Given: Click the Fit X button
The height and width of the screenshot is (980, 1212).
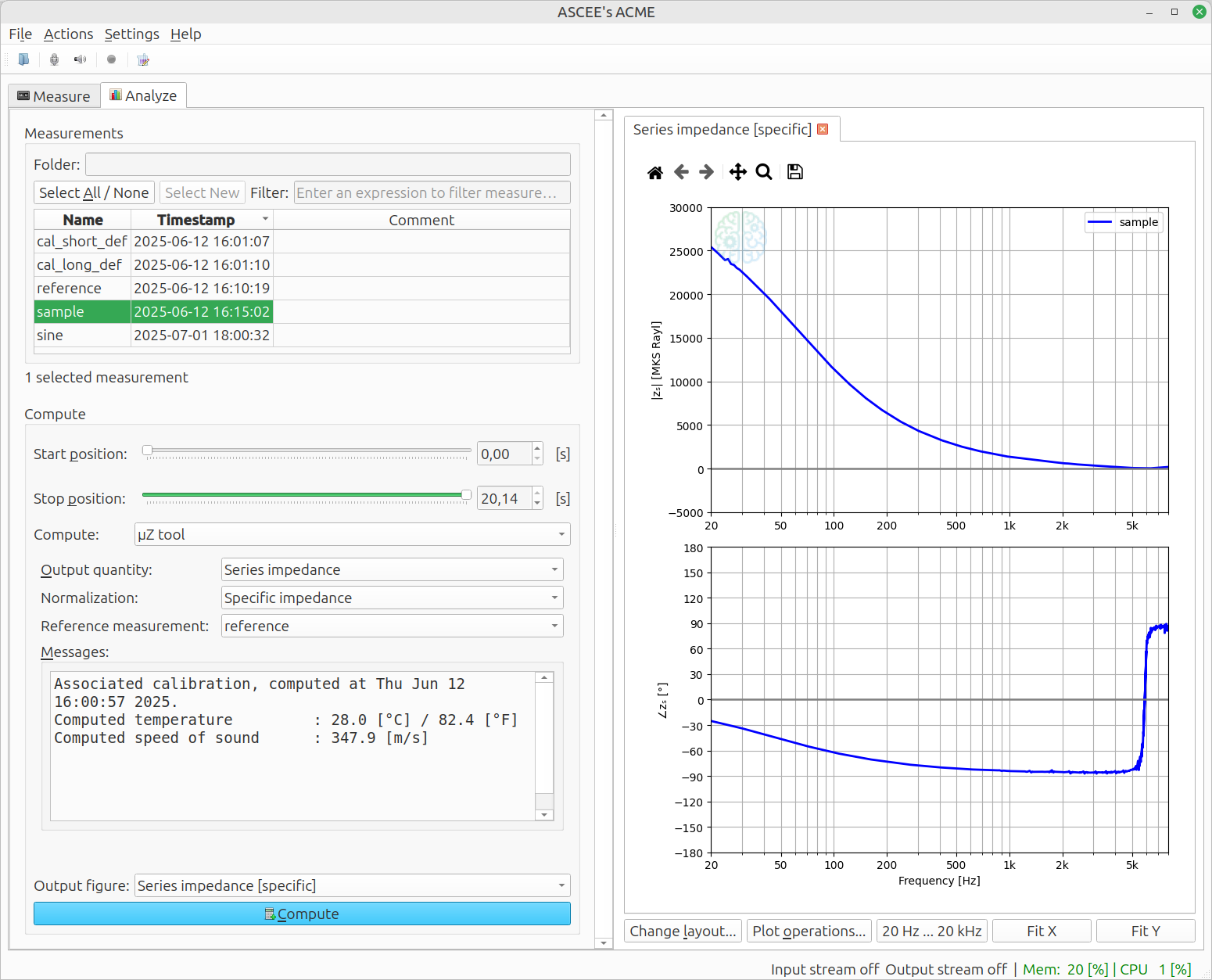Looking at the screenshot, I should (x=1042, y=931).
